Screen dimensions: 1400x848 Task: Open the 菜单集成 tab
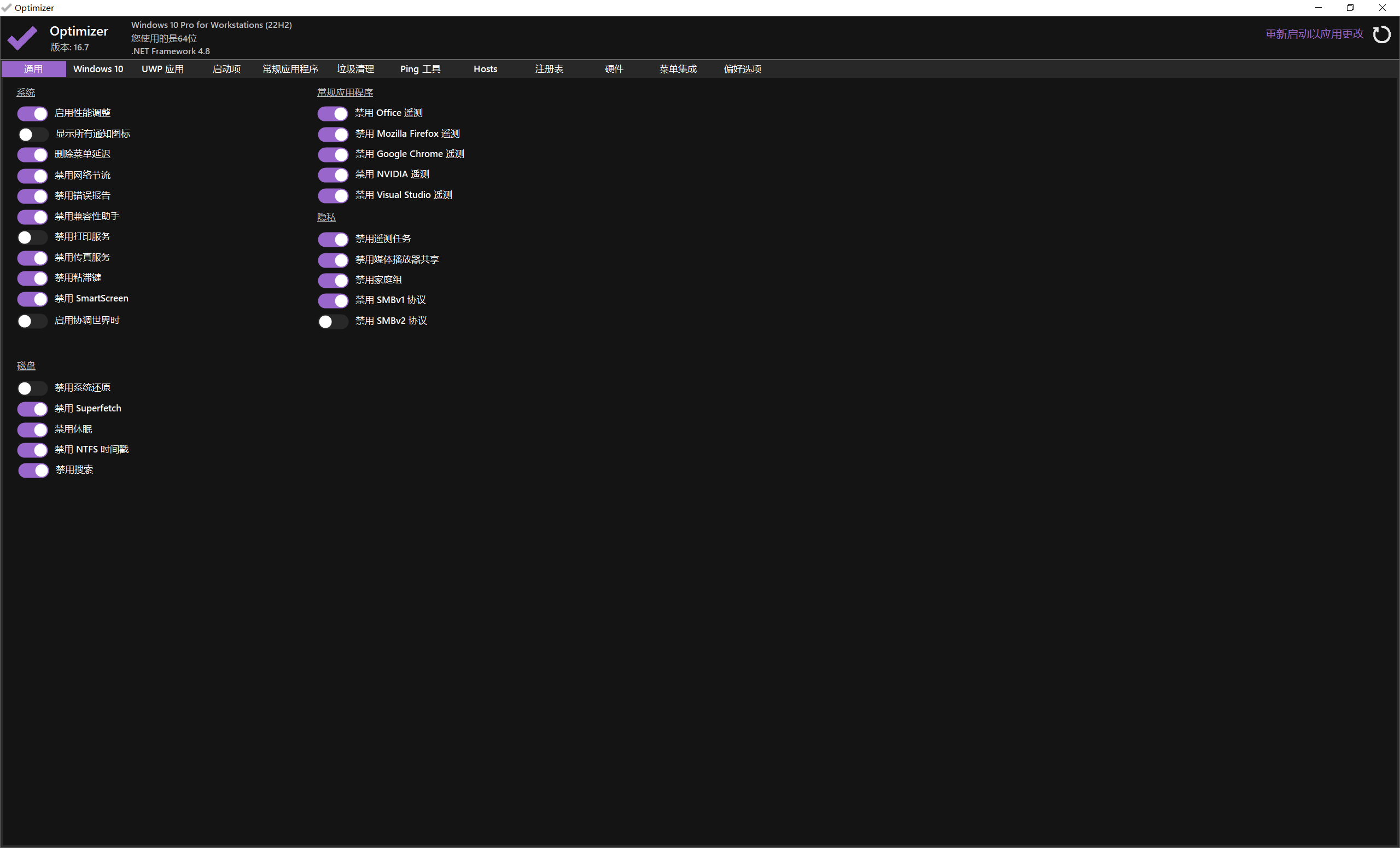[x=679, y=69]
